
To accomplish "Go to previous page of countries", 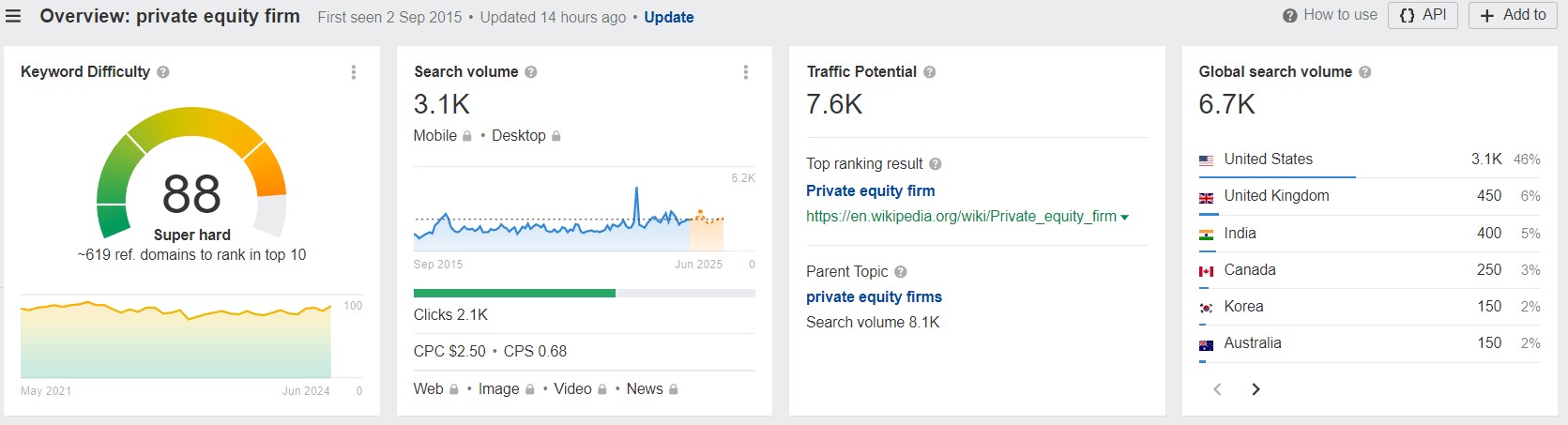I will tap(1217, 389).
